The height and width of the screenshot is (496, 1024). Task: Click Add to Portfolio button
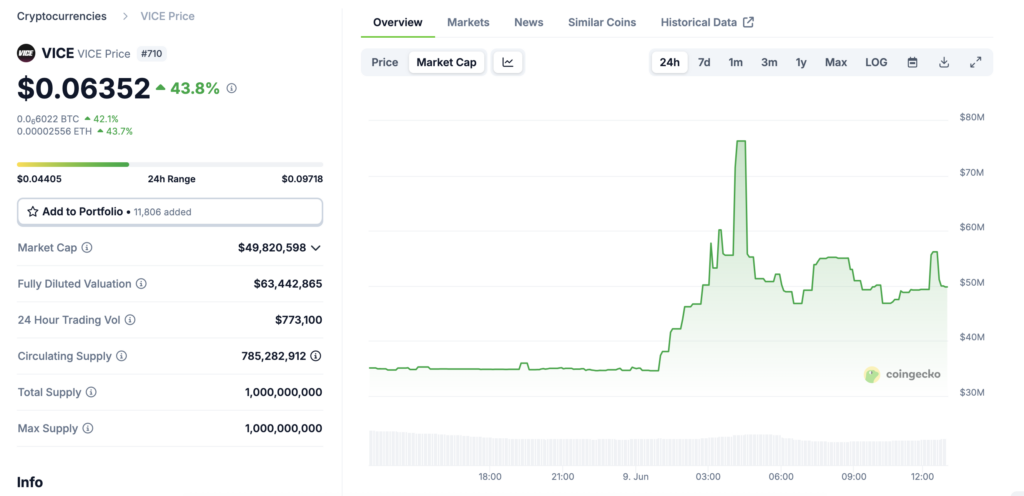click(x=170, y=211)
